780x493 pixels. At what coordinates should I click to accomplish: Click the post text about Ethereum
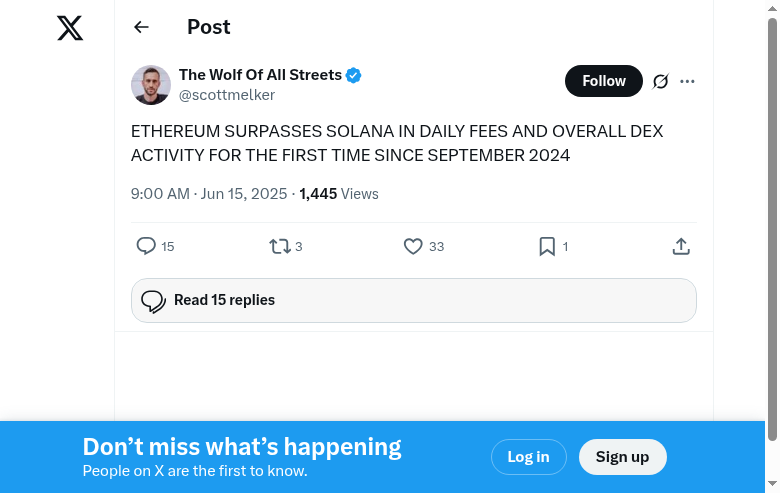point(397,143)
